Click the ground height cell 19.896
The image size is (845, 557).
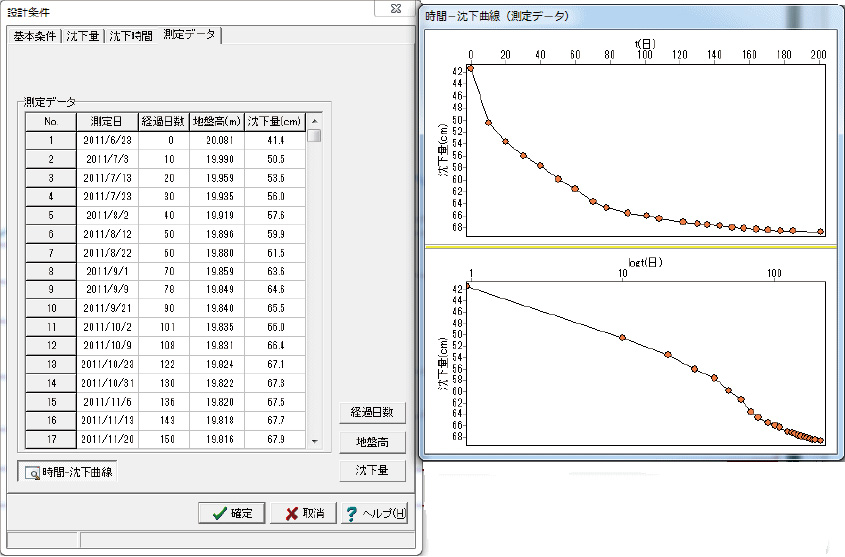click(217, 234)
